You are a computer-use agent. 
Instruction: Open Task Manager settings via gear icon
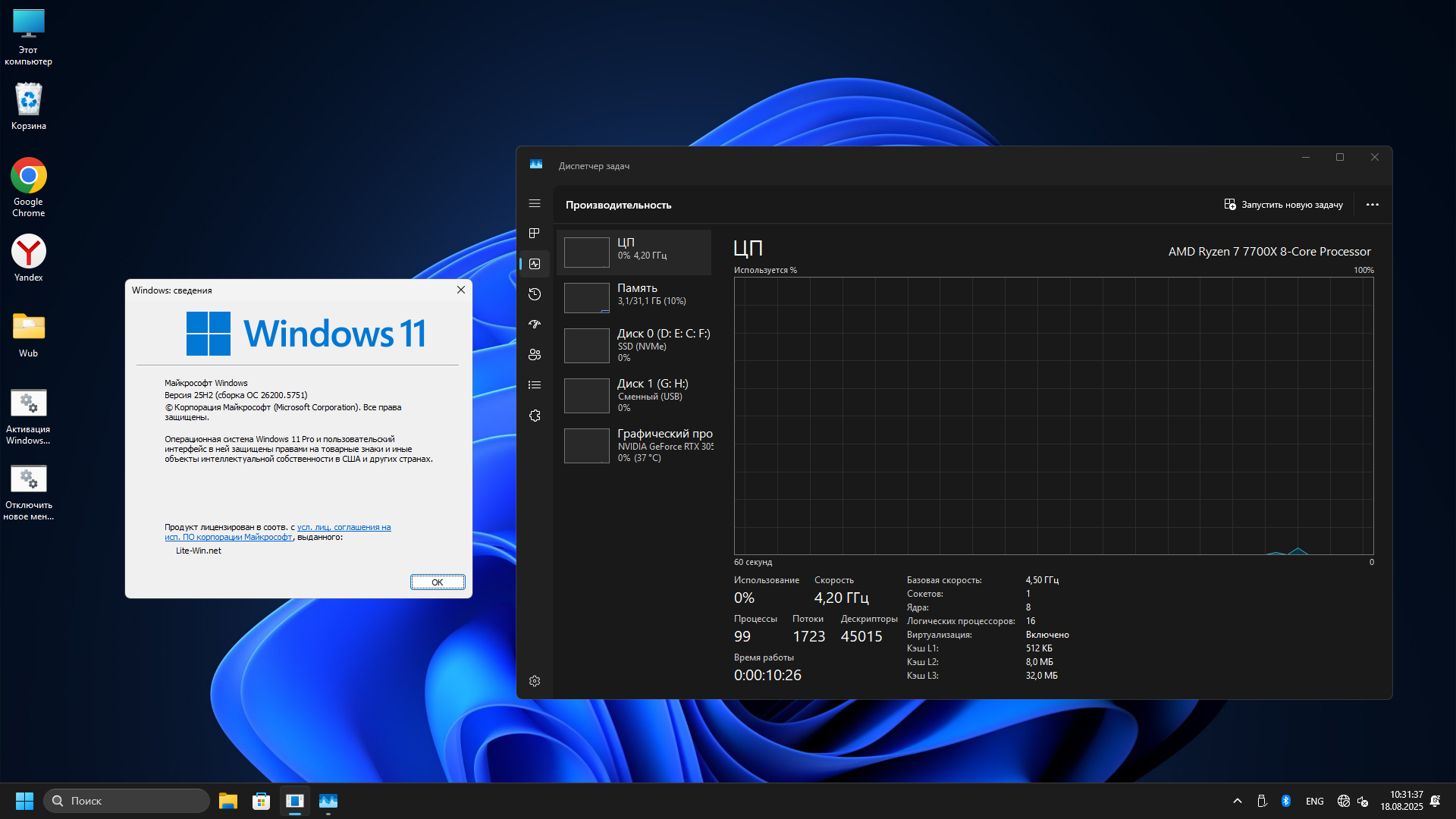(x=535, y=681)
